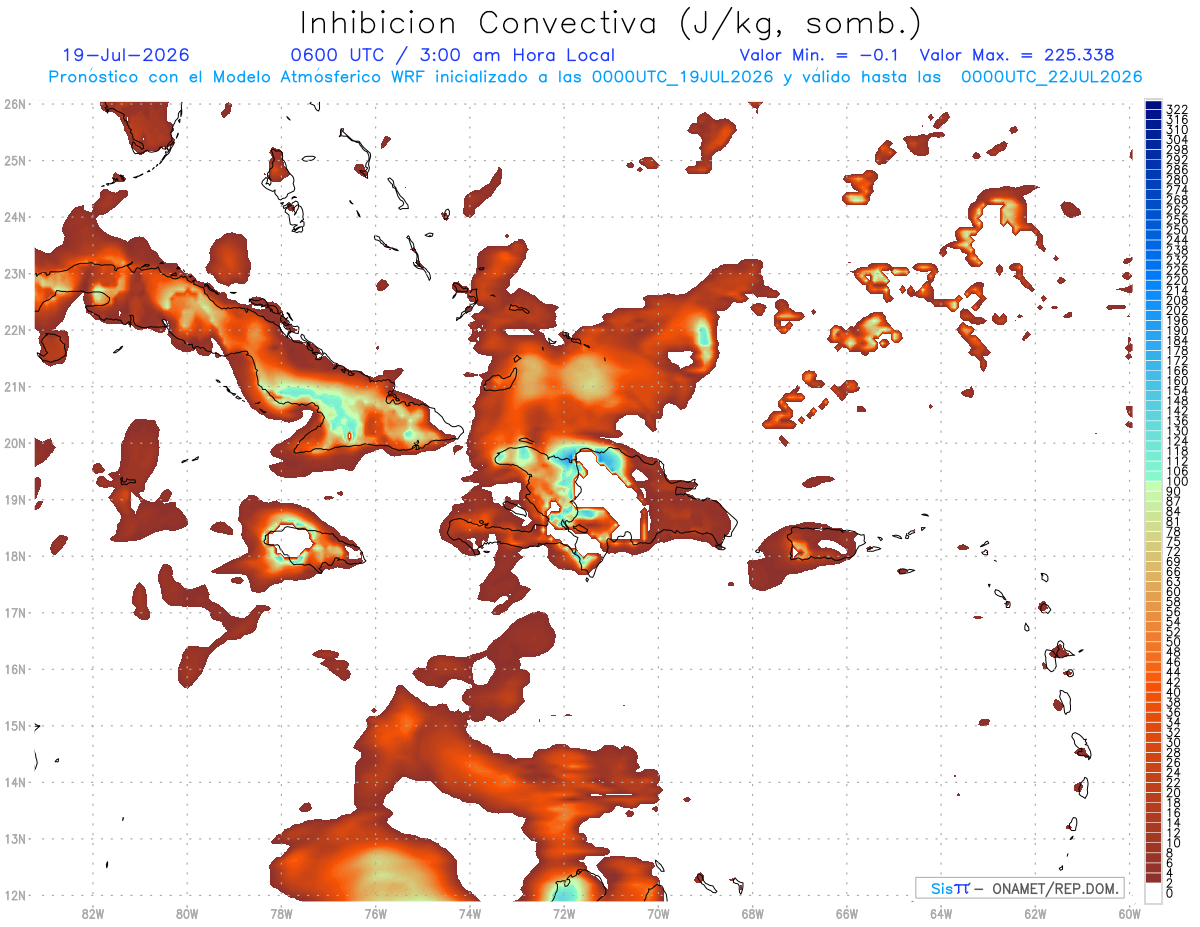
Task: Click the 68W longitude label
Action: (x=752, y=913)
